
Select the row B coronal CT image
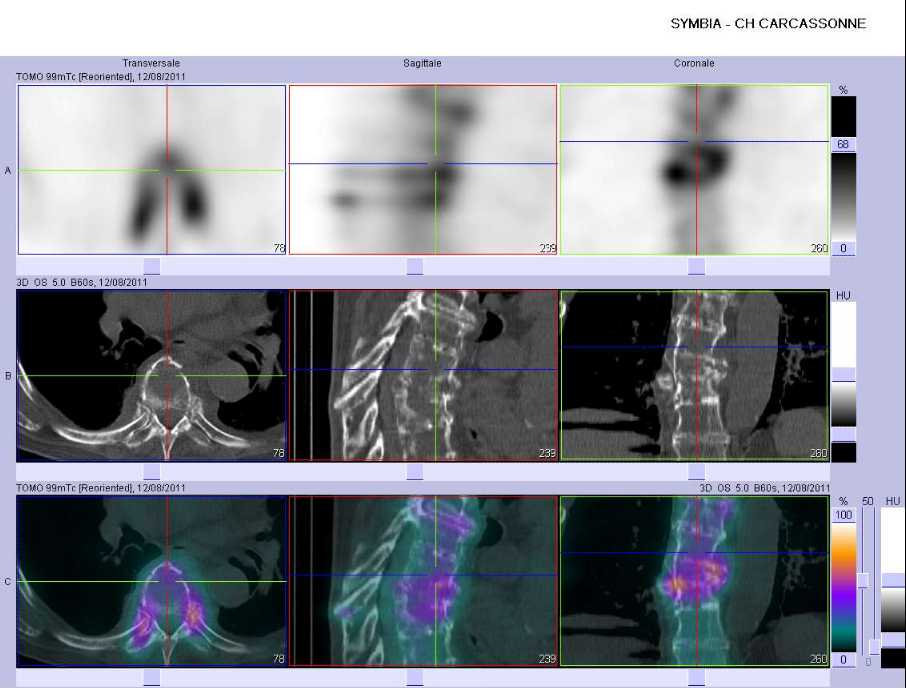[695, 375]
